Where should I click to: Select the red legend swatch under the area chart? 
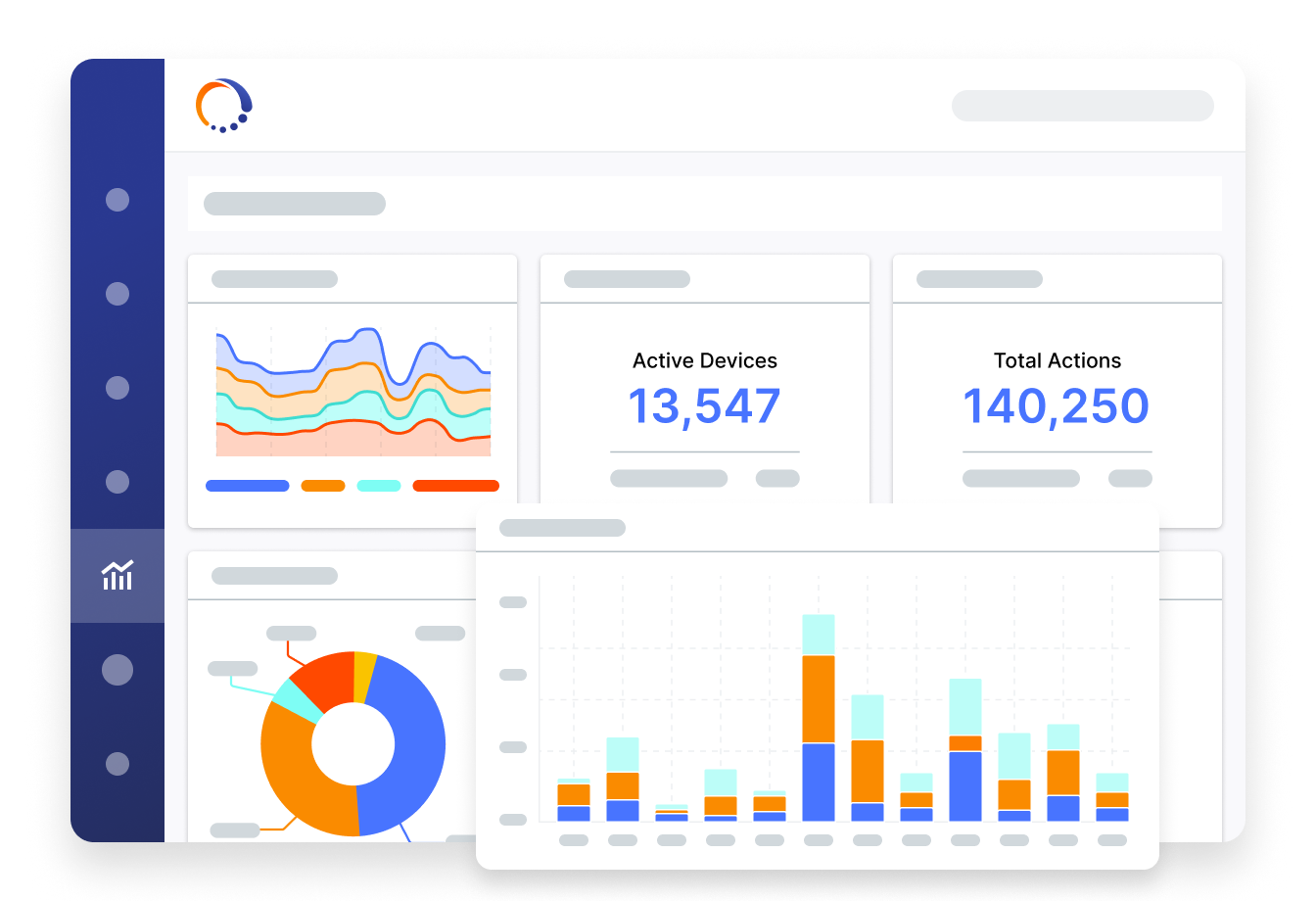point(455,485)
